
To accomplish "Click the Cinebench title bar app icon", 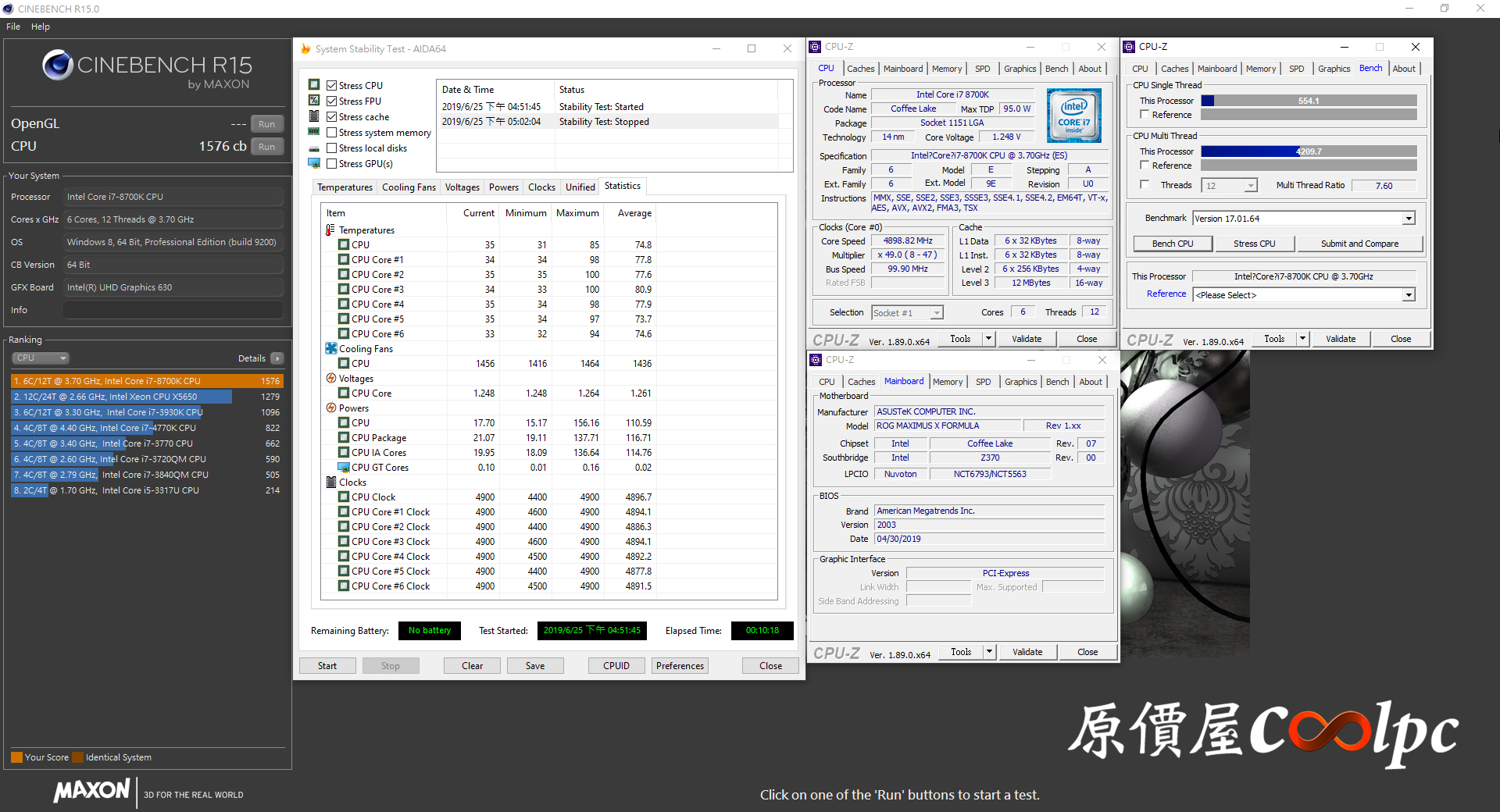I will (9, 9).
